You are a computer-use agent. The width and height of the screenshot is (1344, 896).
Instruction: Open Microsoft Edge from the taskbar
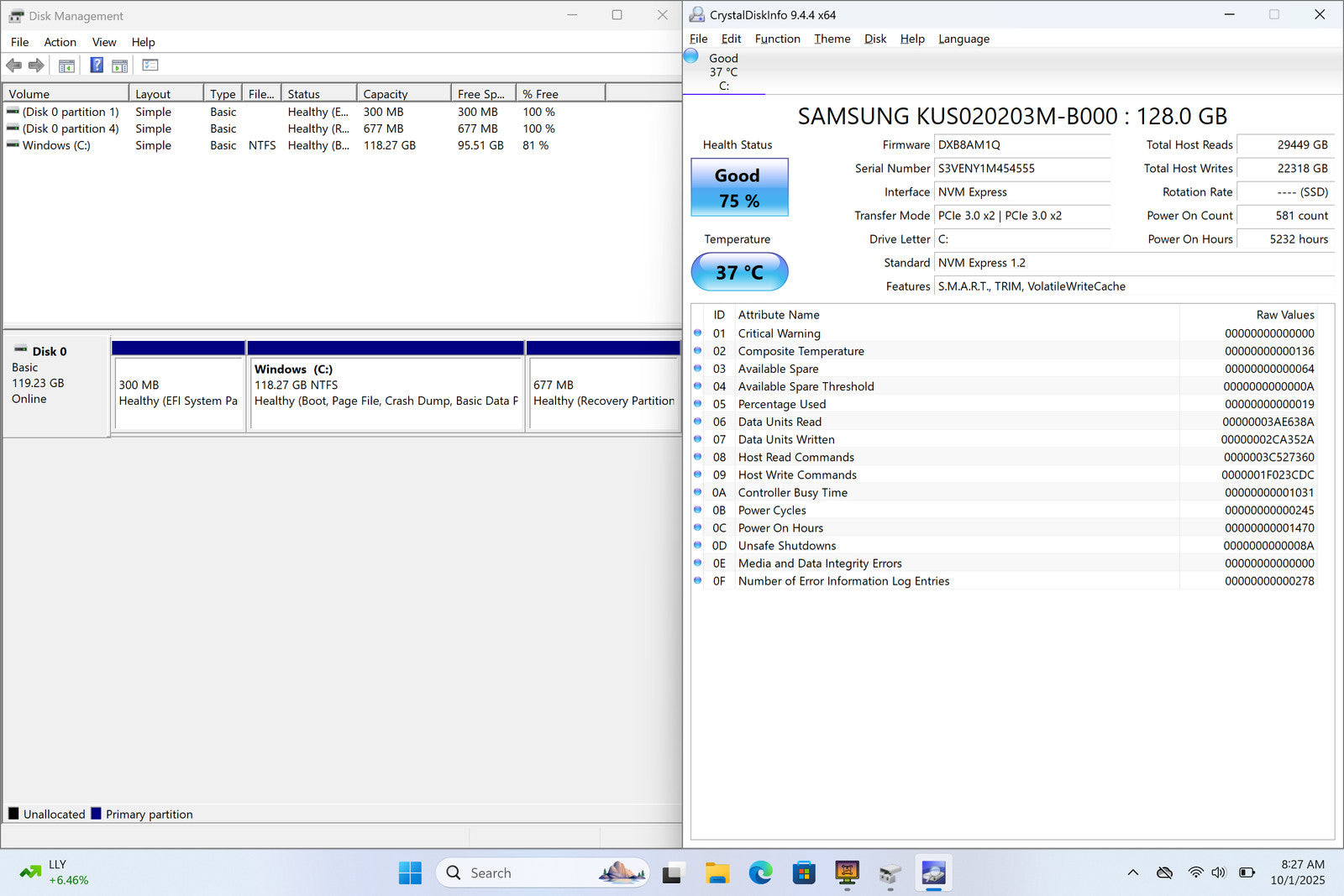click(760, 873)
